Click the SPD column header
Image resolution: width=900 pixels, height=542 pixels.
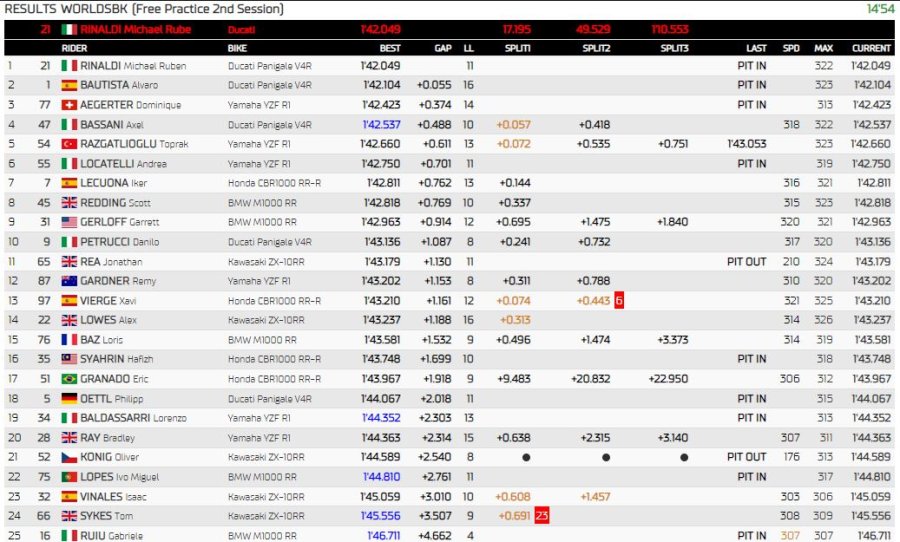pos(791,48)
